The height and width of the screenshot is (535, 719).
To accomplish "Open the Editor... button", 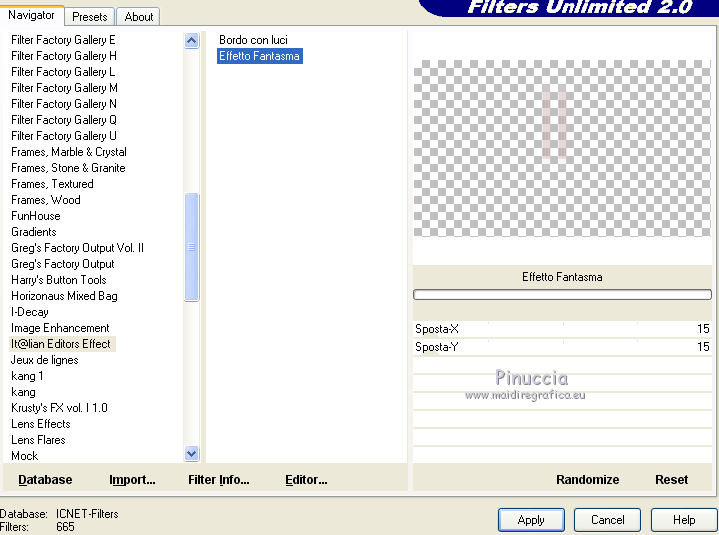I will click(306, 480).
